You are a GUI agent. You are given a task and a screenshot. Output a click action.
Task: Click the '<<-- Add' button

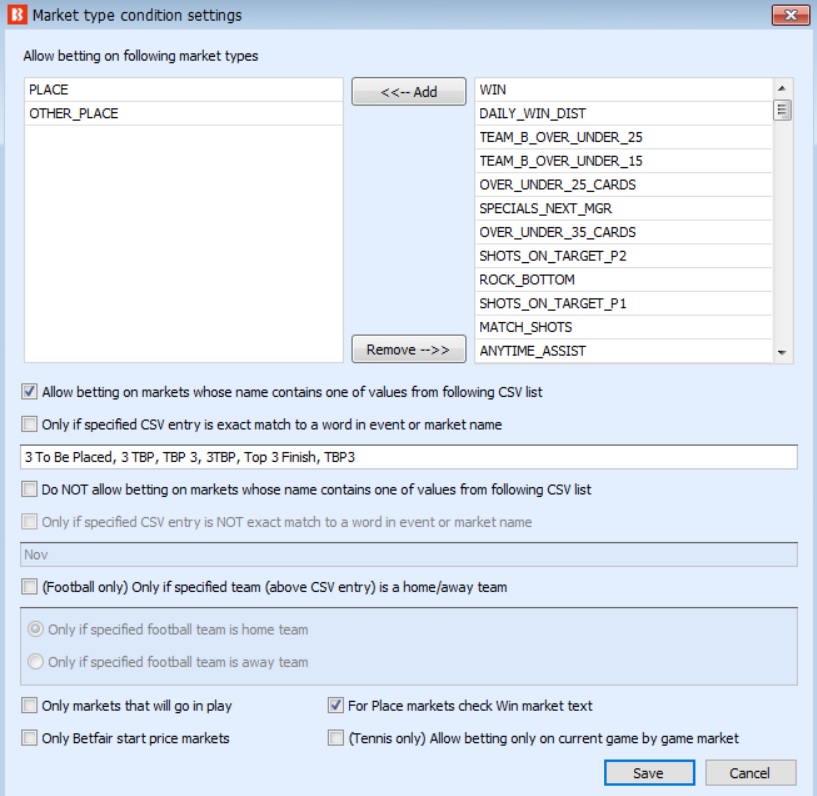408,92
